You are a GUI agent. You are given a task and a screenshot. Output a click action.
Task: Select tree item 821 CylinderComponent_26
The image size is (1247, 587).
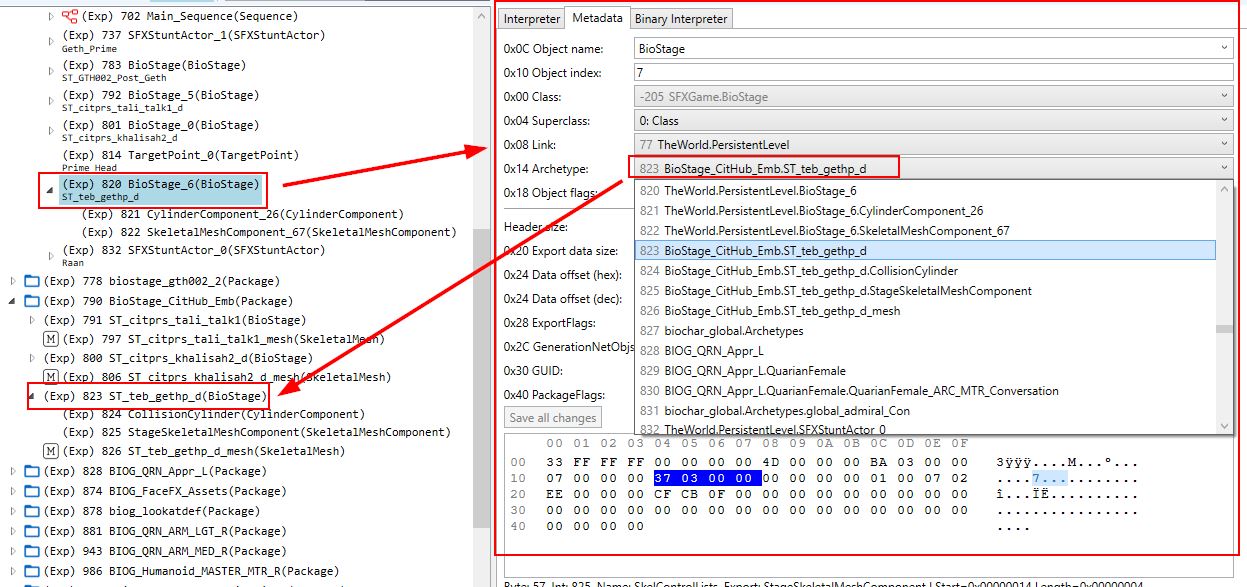pyautogui.click(x=242, y=214)
